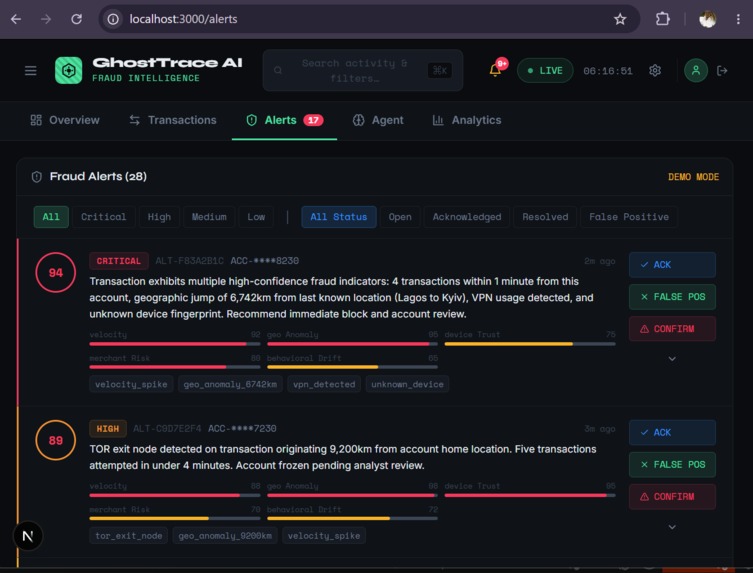Switch to the Overview tab
753x573 pixels.
[x=65, y=120]
